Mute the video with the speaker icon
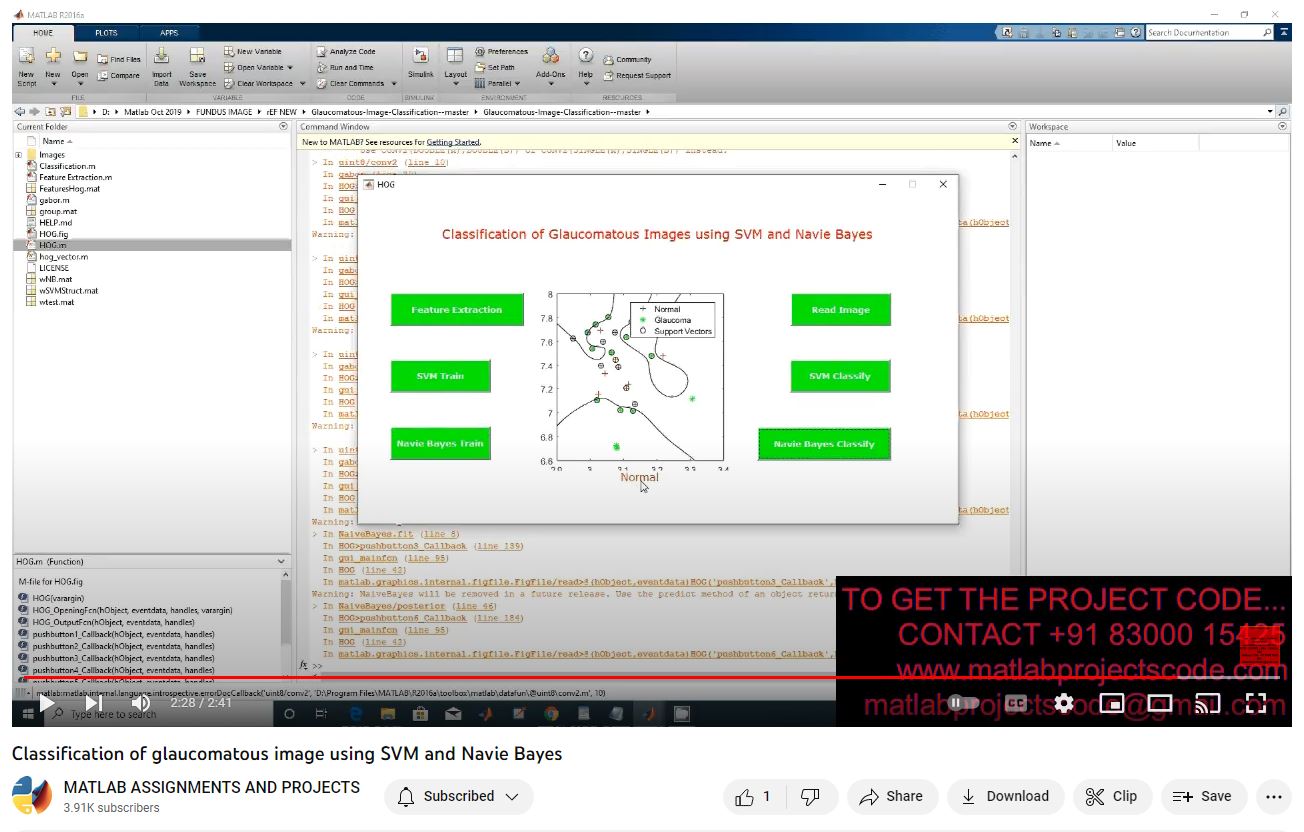The image size is (1304, 832). pyautogui.click(x=141, y=703)
